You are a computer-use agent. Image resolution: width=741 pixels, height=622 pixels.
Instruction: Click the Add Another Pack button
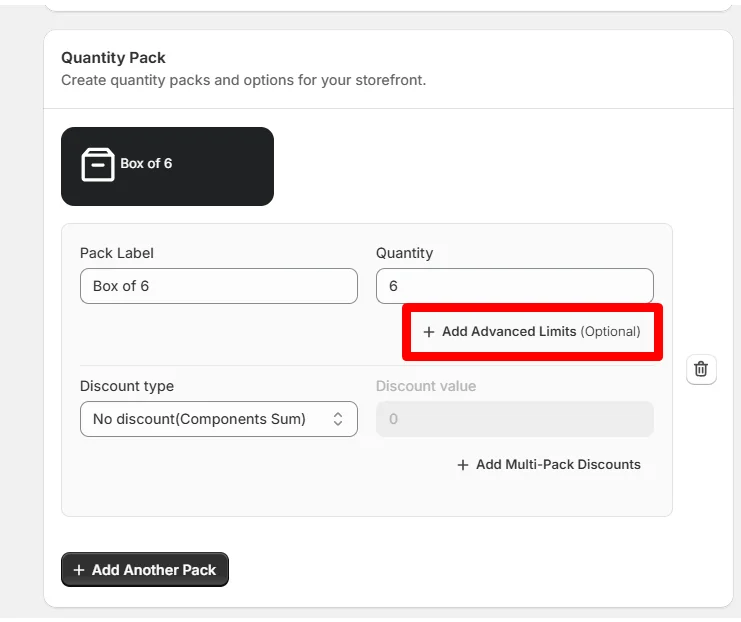point(145,570)
